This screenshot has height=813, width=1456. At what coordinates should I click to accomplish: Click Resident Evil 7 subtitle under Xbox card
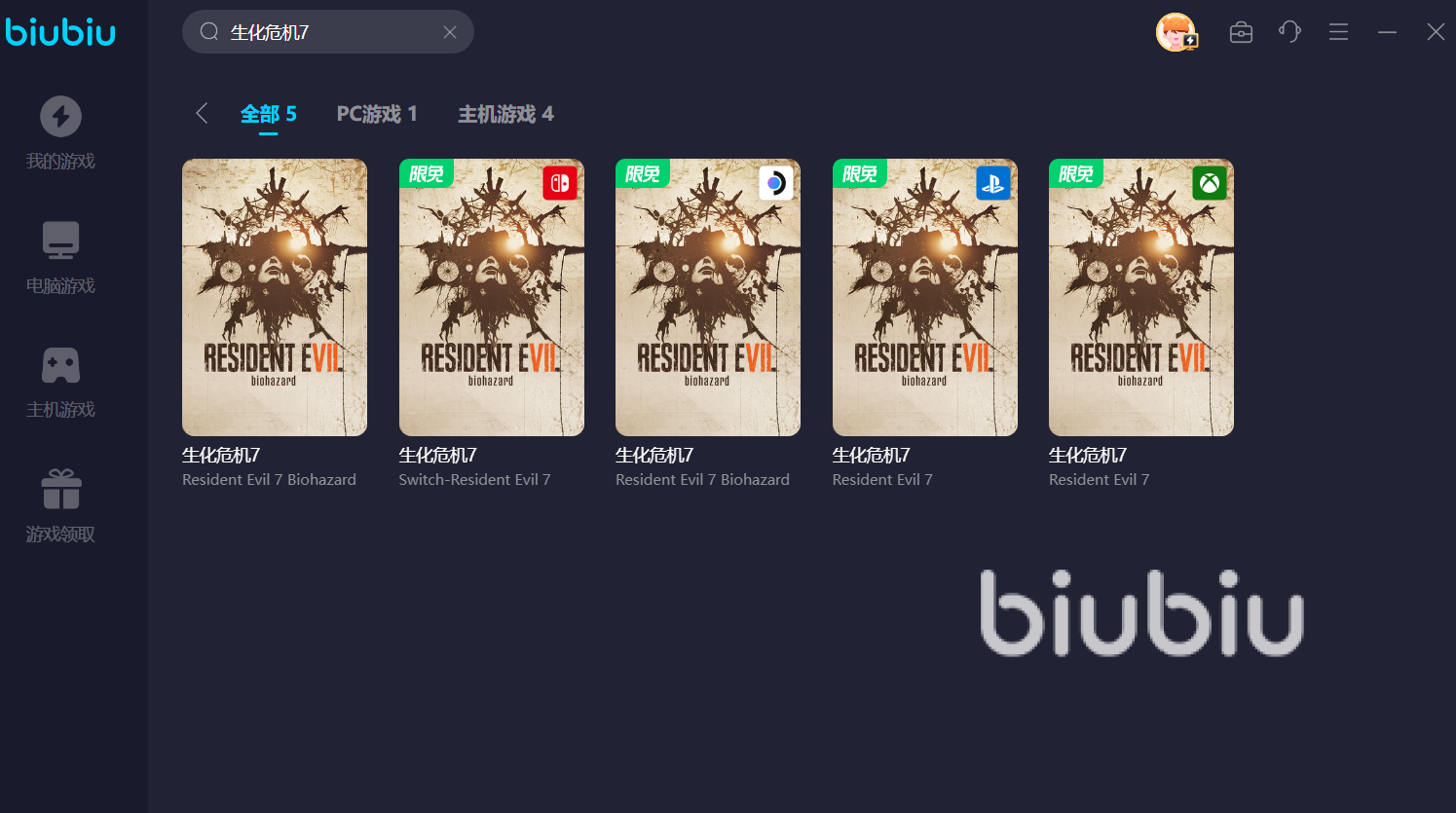coord(1100,479)
